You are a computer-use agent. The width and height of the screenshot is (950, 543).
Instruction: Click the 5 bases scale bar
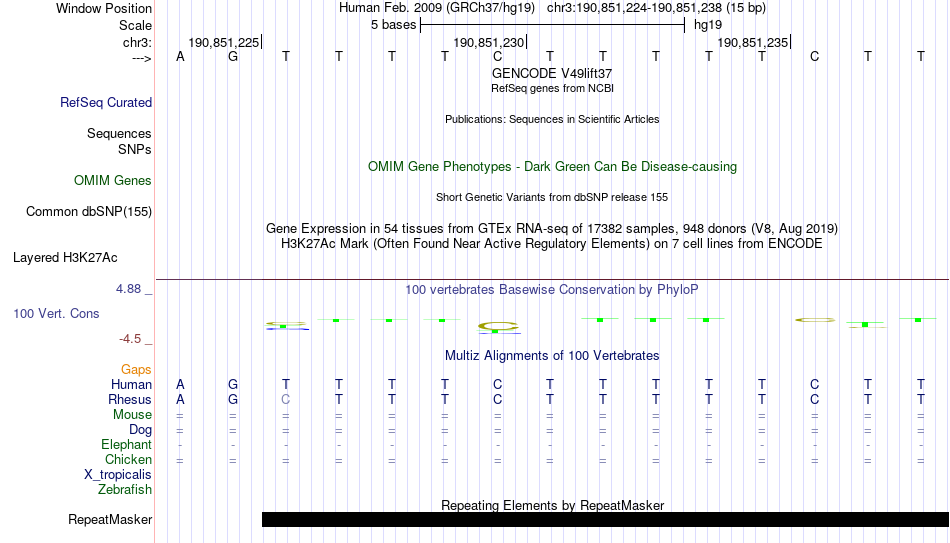[552, 25]
